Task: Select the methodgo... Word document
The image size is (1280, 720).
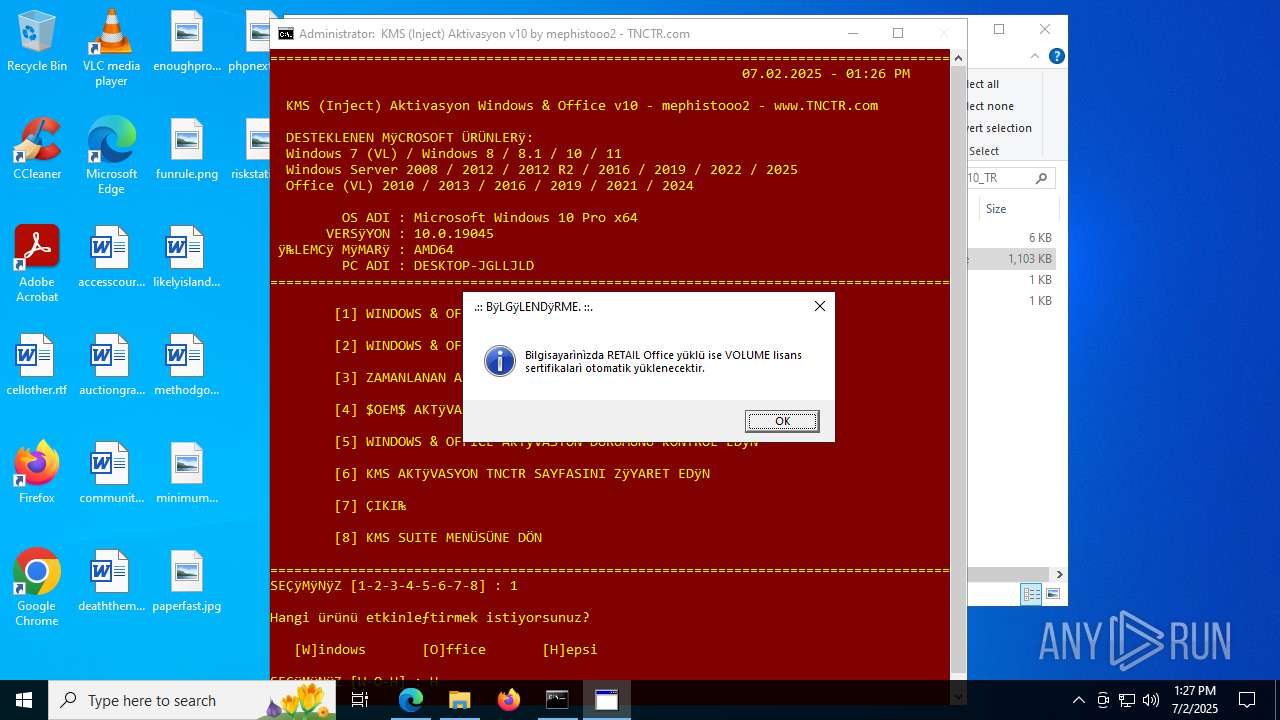Action: (187, 365)
